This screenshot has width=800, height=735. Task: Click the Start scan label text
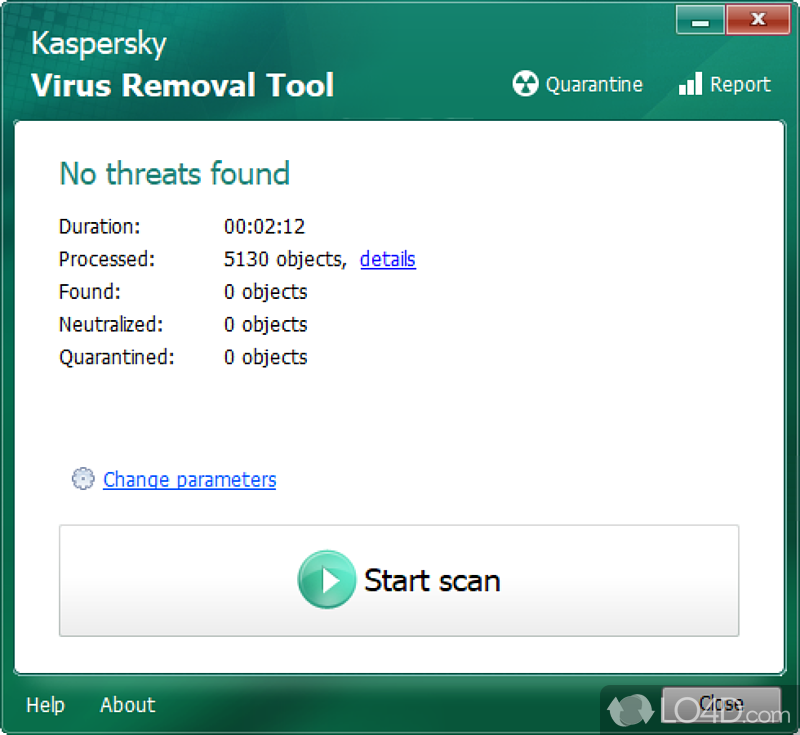point(432,580)
